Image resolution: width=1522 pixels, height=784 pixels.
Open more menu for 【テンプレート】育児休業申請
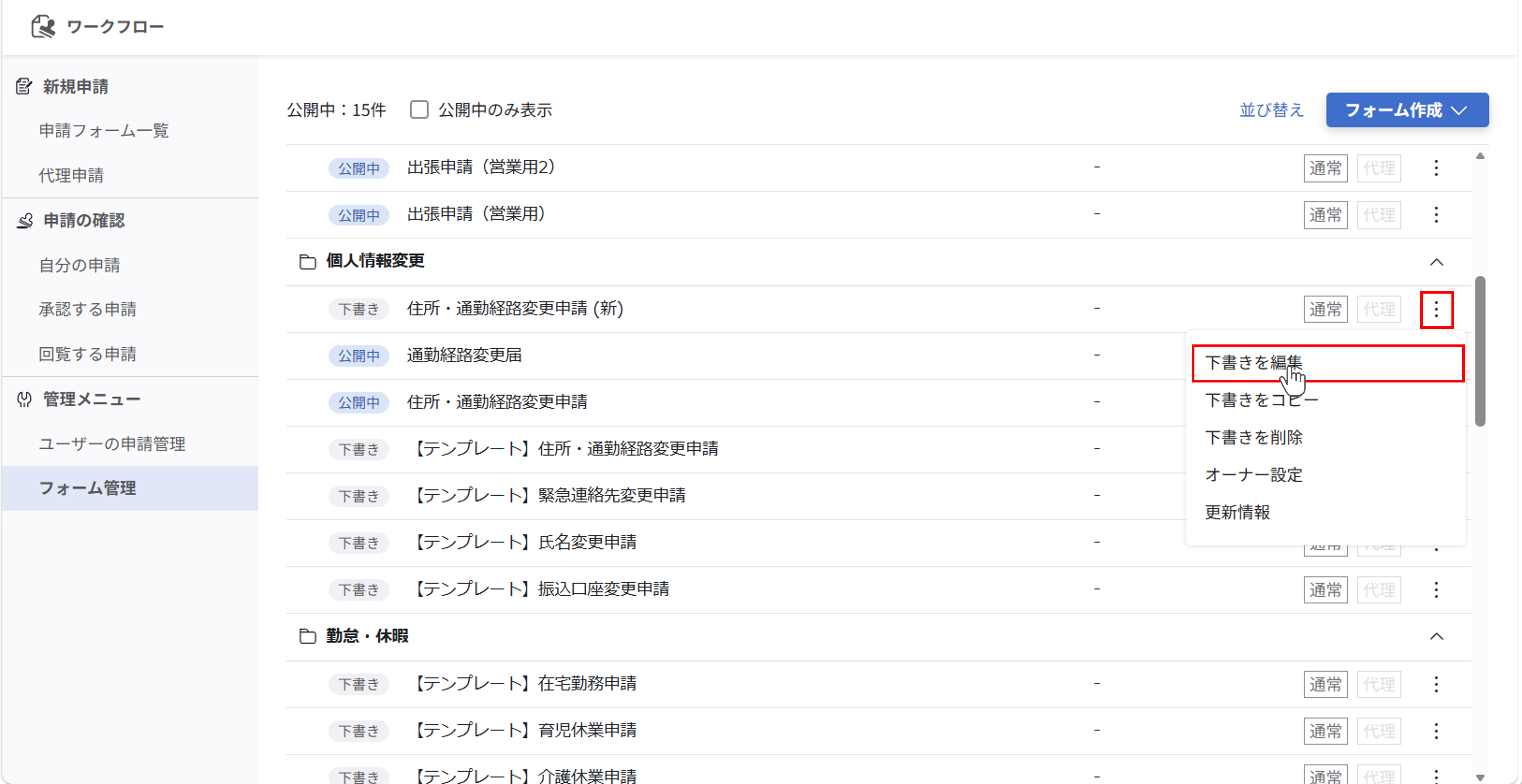coord(1436,731)
